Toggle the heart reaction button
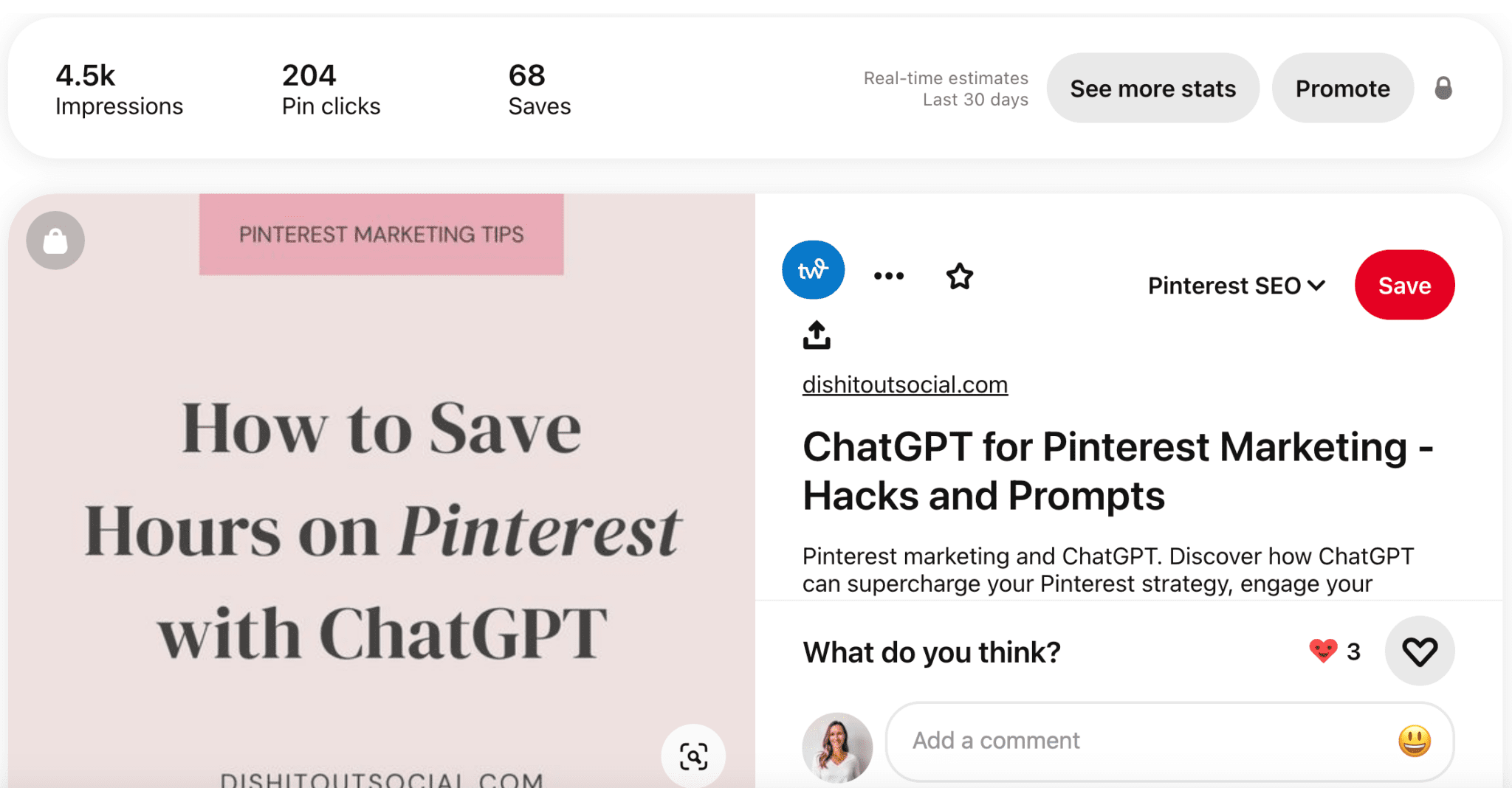Viewport: 1512px width, 788px height. click(x=1419, y=651)
